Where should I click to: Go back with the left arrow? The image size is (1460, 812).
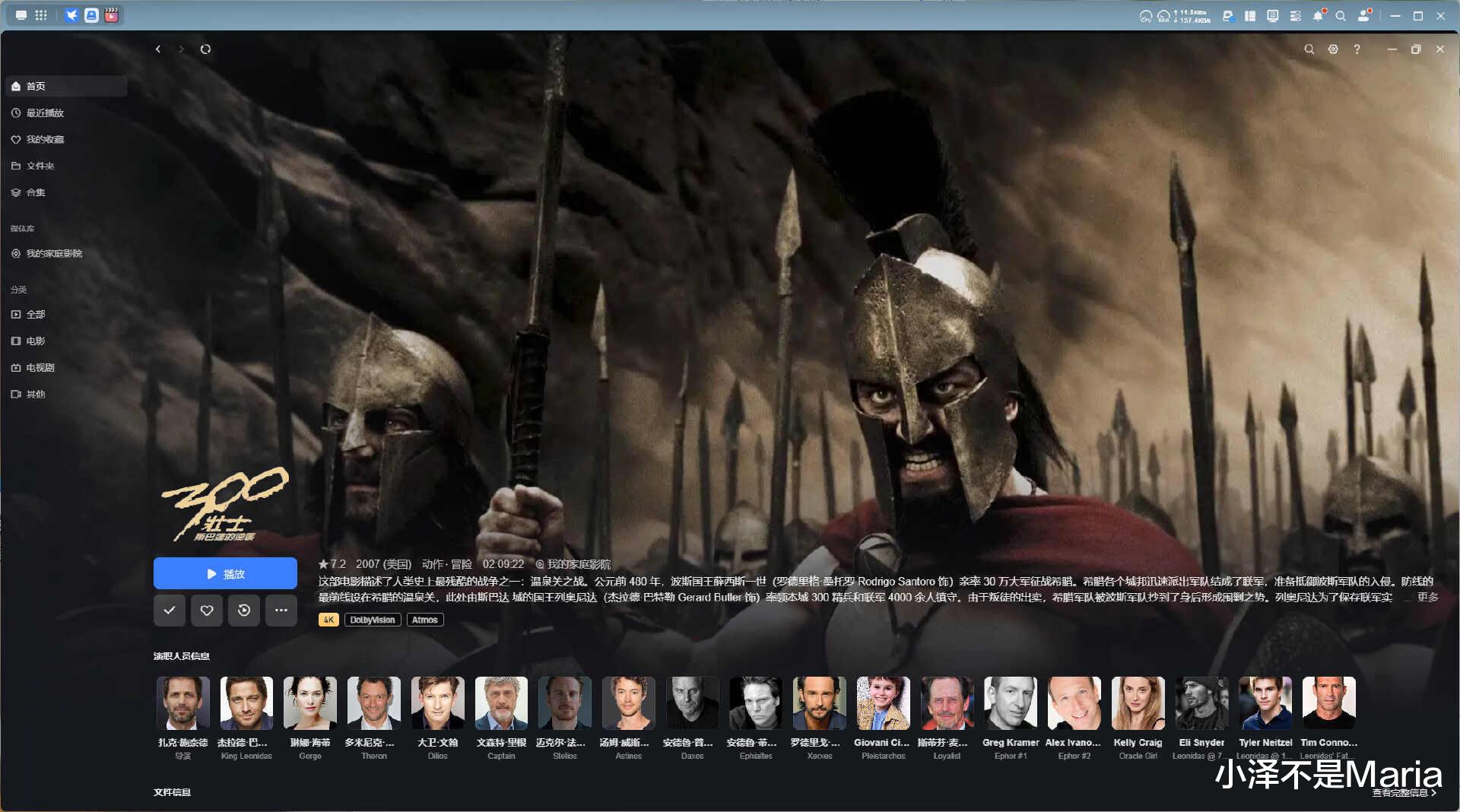[158, 49]
